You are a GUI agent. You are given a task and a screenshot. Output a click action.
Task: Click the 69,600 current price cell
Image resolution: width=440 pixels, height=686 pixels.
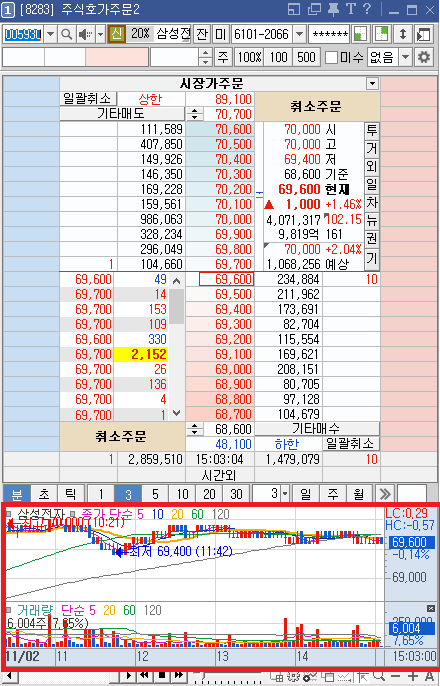(x=226, y=279)
